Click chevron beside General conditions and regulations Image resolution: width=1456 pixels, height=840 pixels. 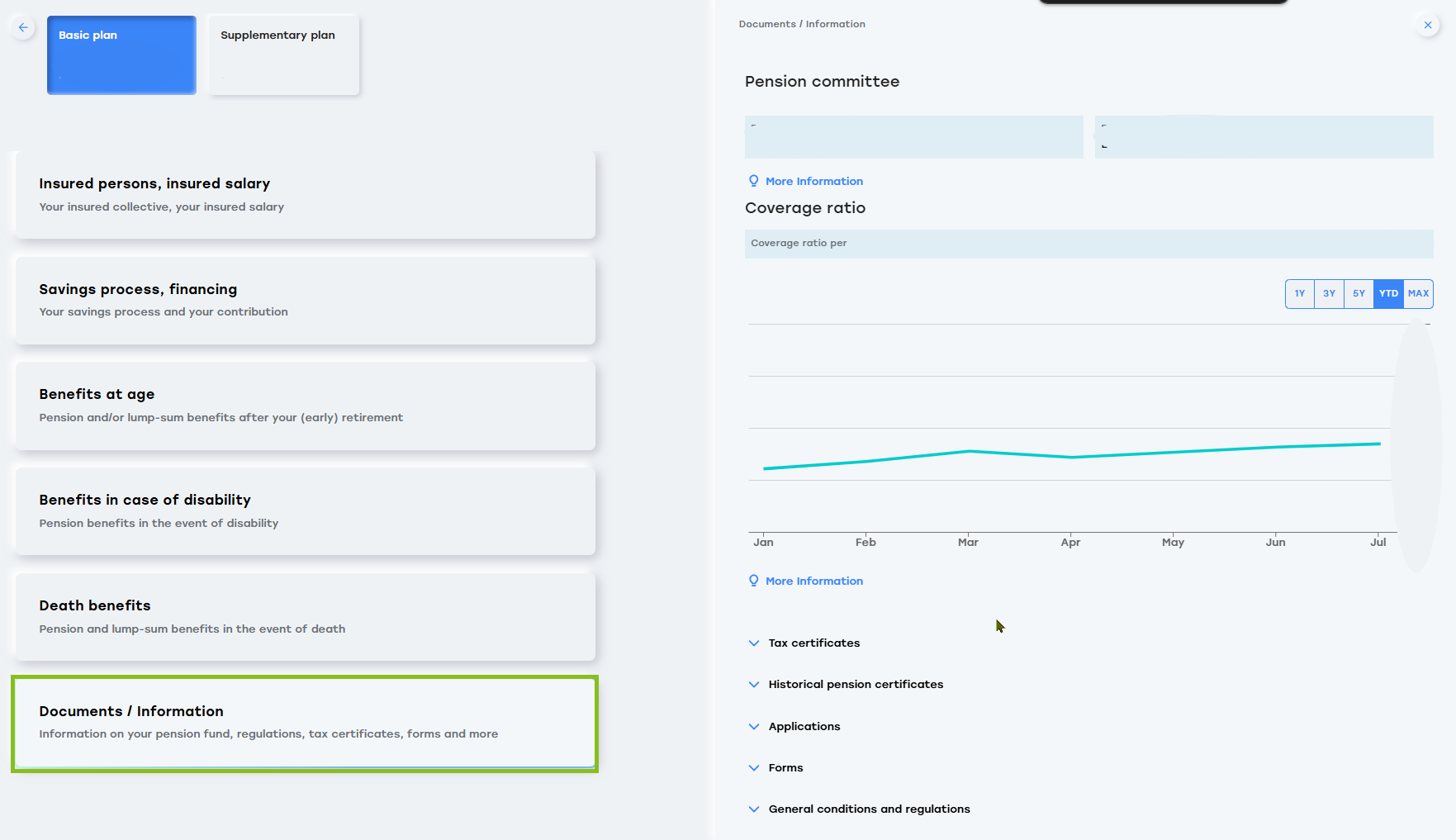[754, 809]
